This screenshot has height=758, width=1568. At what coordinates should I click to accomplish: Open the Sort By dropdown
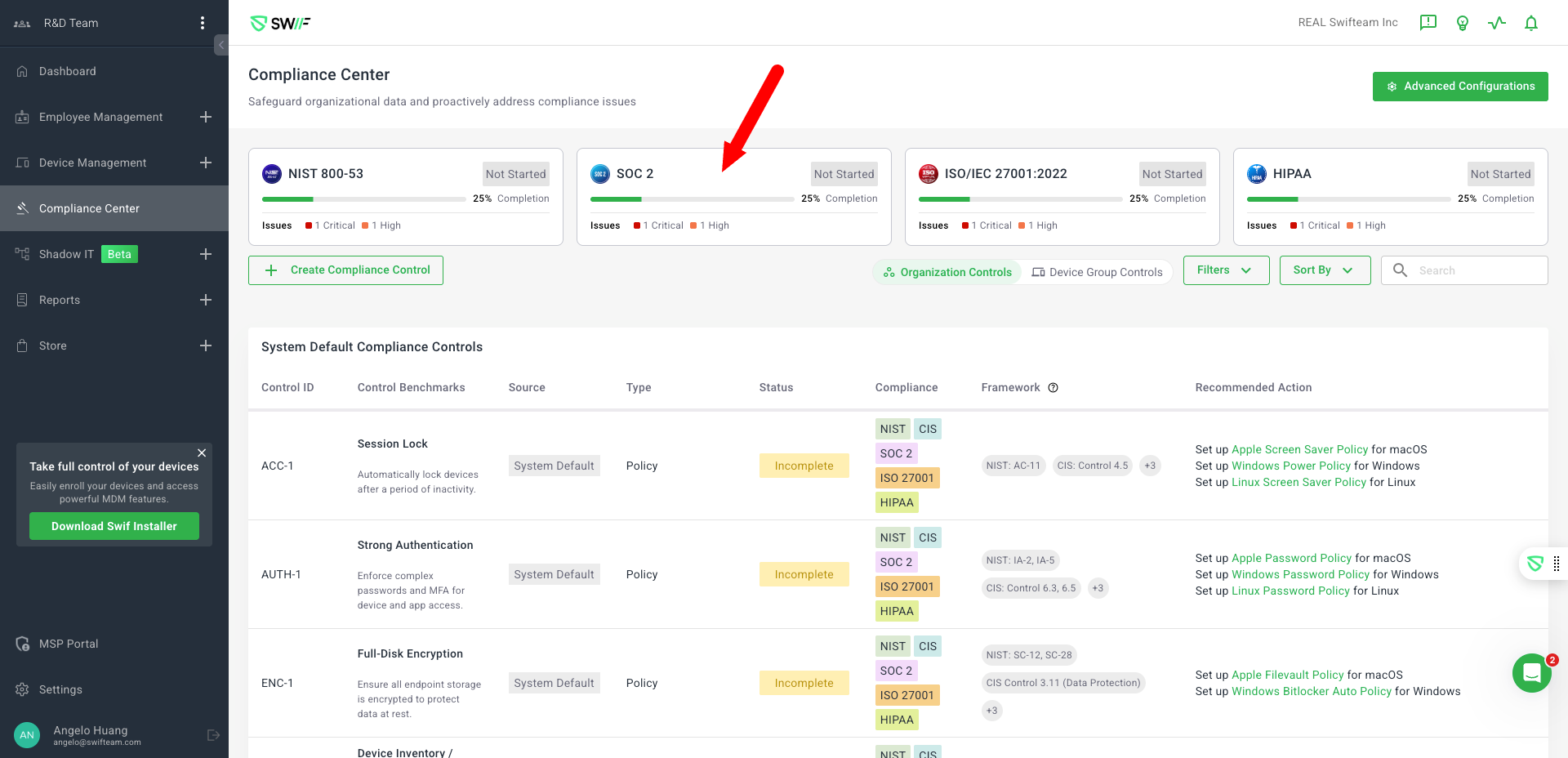[1325, 270]
